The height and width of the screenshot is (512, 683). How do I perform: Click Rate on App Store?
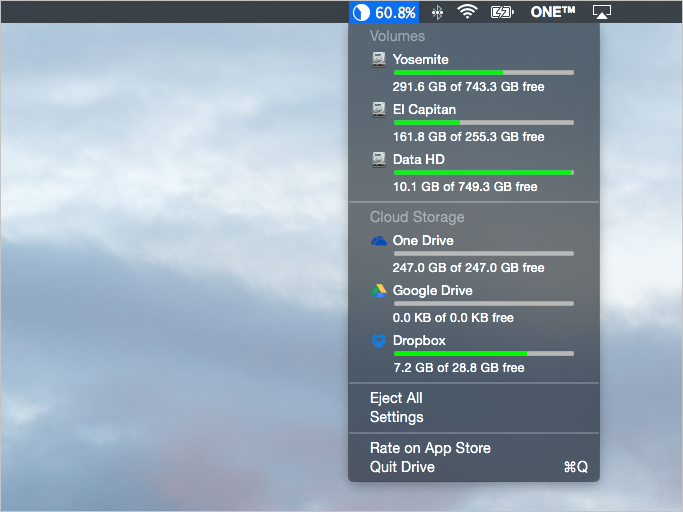[x=430, y=448]
